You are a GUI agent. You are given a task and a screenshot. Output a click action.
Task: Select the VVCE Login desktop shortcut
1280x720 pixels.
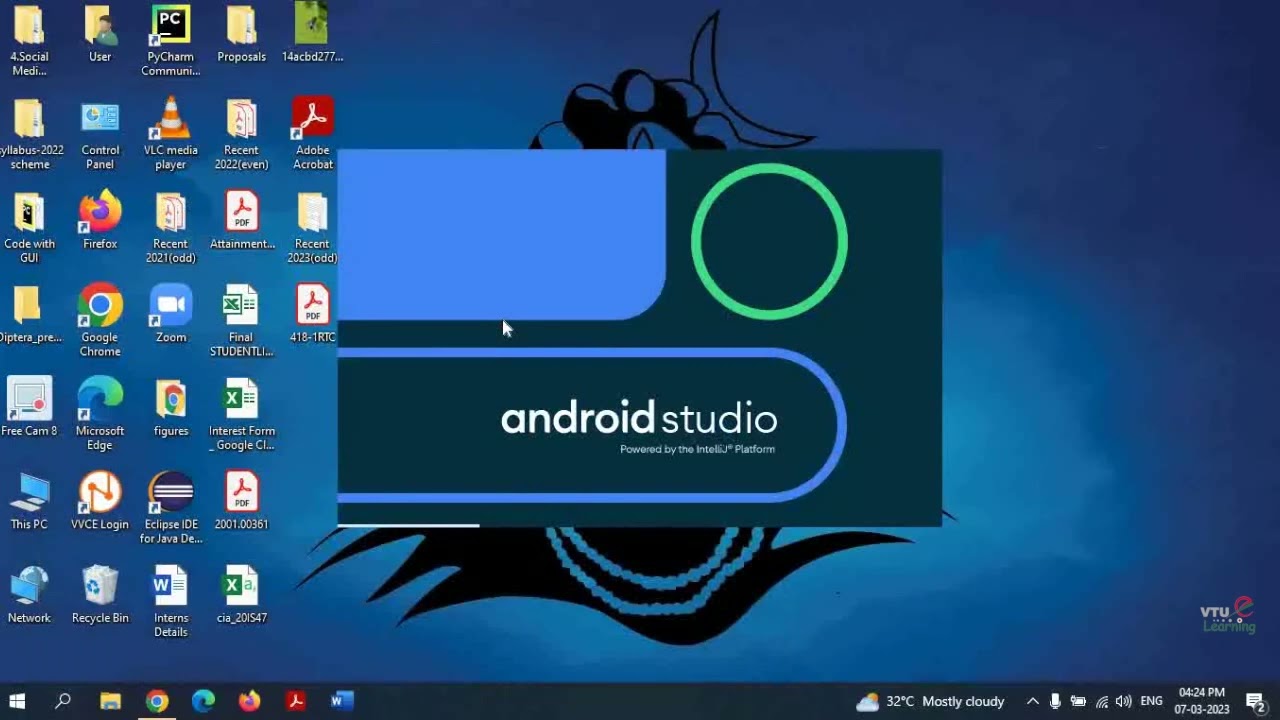[100, 501]
